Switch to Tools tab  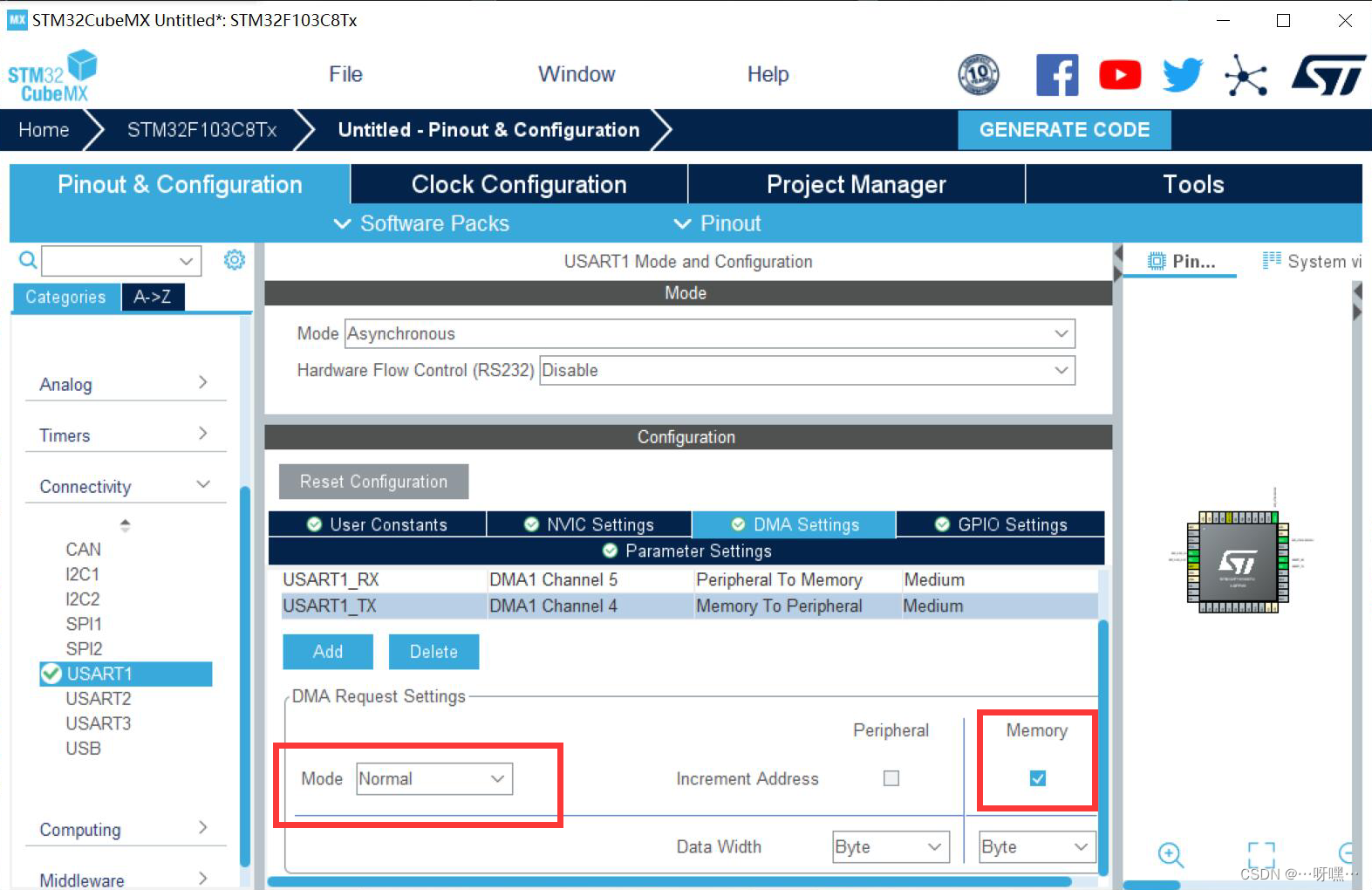pyautogui.click(x=1194, y=184)
